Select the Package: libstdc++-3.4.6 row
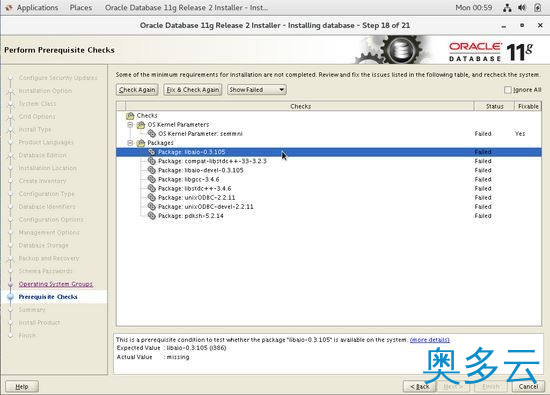The height and width of the screenshot is (395, 550). pyautogui.click(x=329, y=188)
